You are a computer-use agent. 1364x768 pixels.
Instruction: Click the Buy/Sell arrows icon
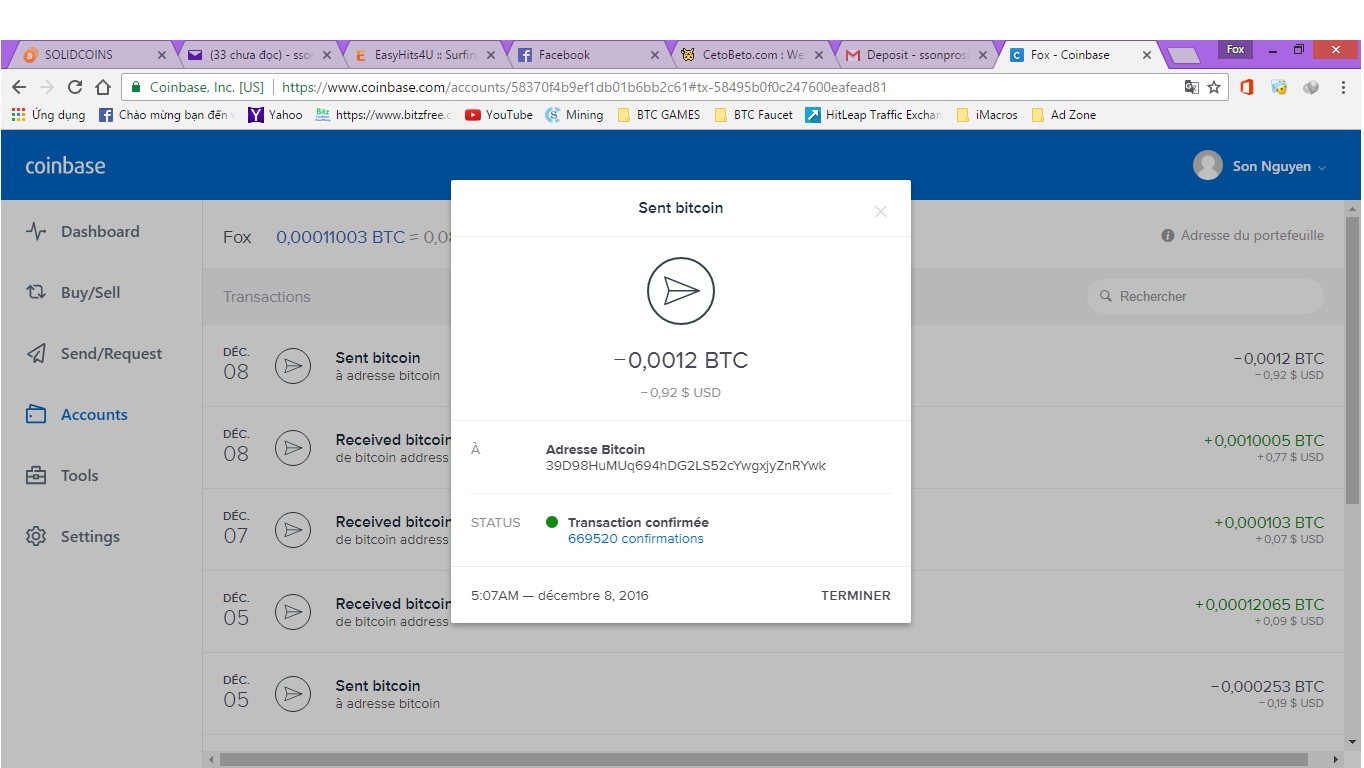[x=36, y=293]
